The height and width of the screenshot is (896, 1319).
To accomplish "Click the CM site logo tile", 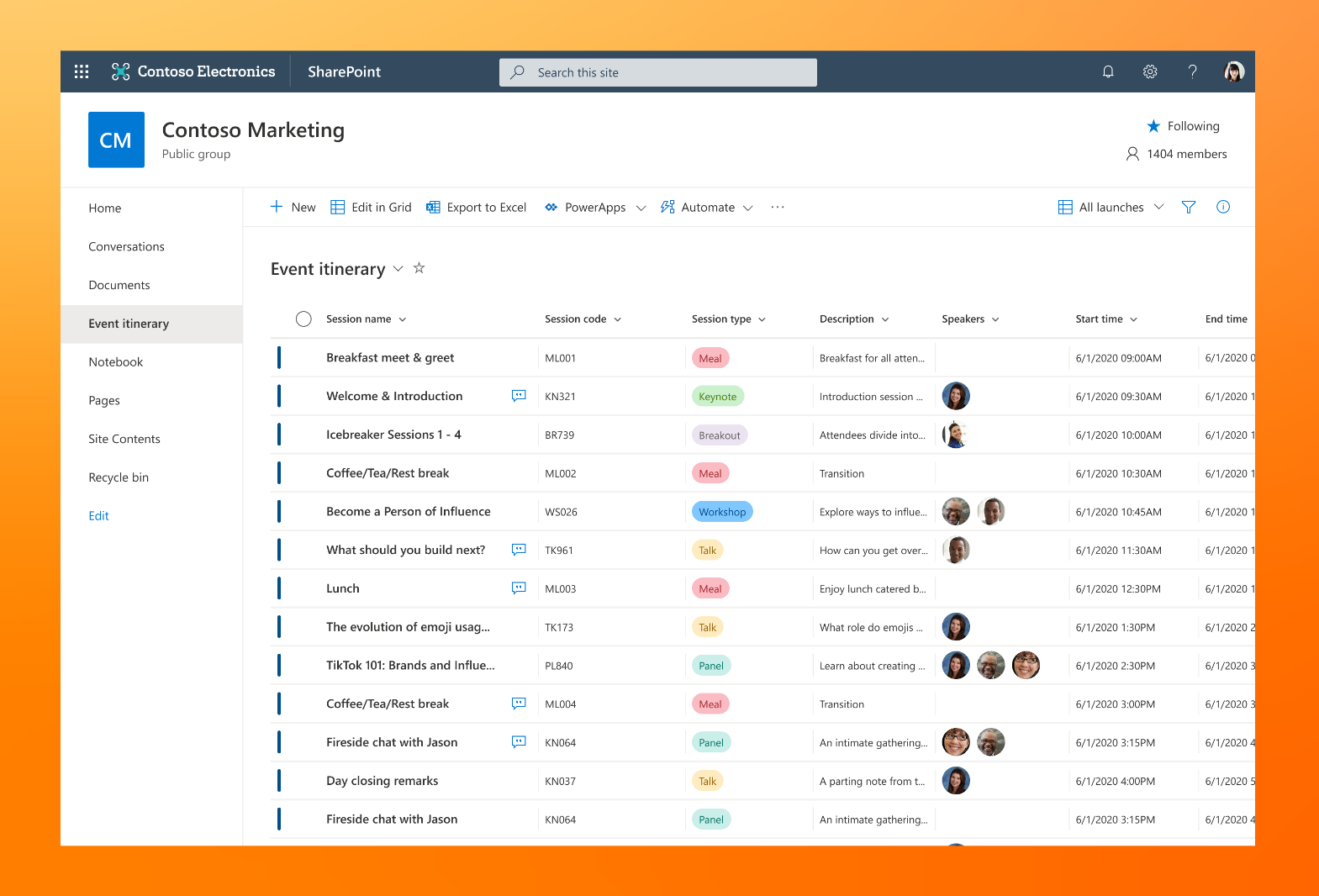I will point(116,140).
